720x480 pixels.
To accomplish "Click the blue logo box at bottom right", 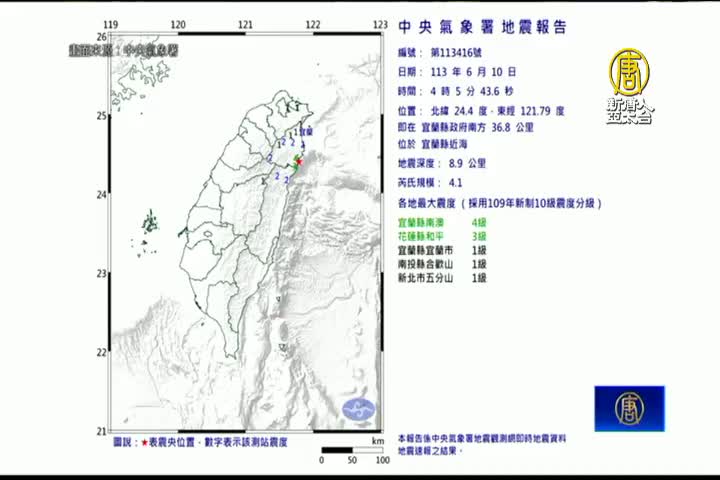I will (629, 408).
